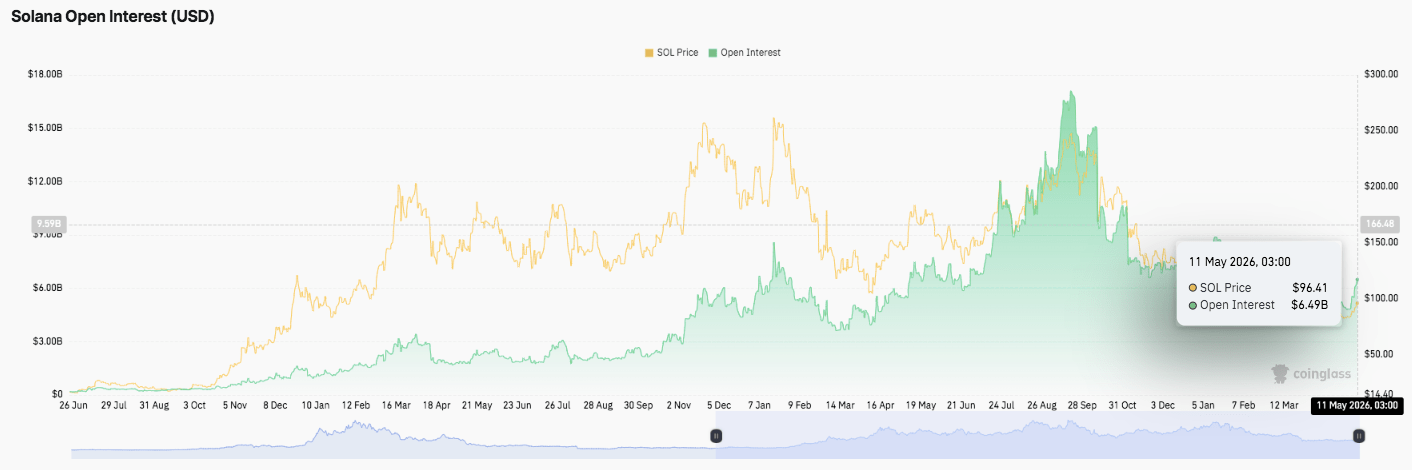
Task: Click the unselected left portion of the mini chart
Action: (x=394, y=438)
